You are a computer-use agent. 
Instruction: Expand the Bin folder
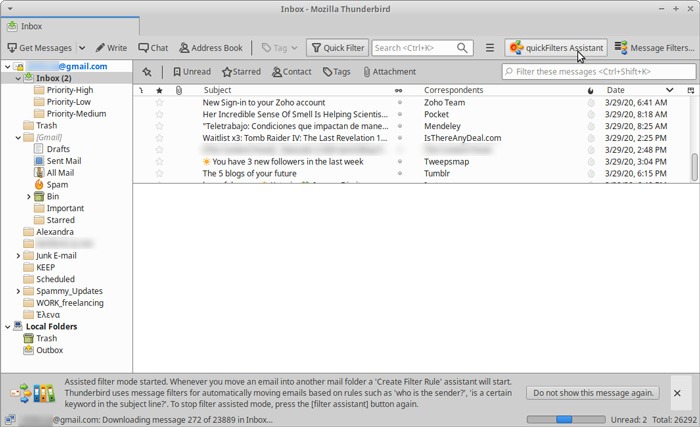coord(29,197)
